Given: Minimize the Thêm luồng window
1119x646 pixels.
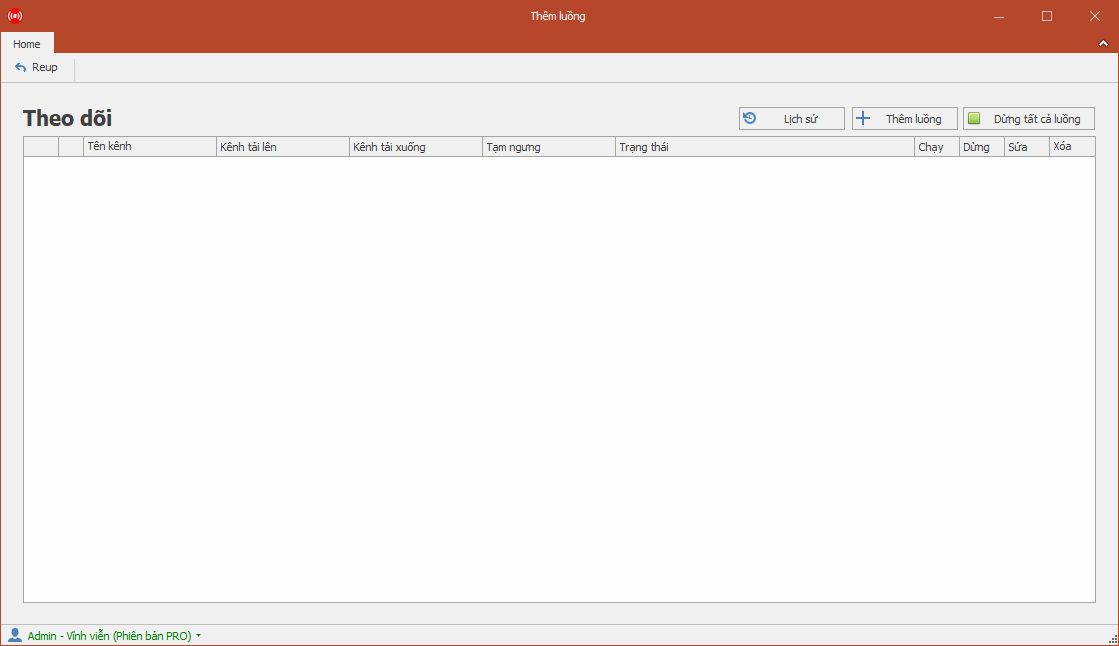Looking at the screenshot, I should coord(999,16).
